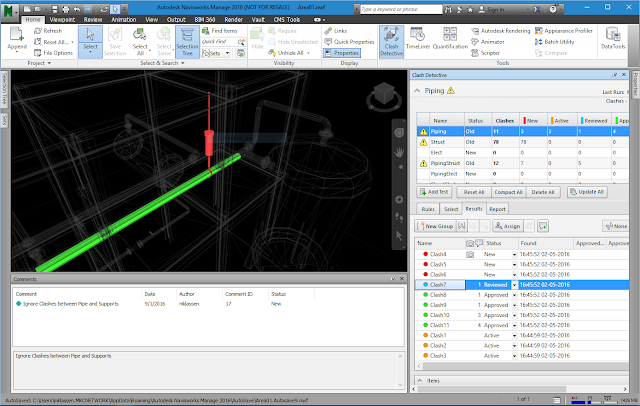
Task: Open the TimeLiner tool
Action: (x=418, y=39)
